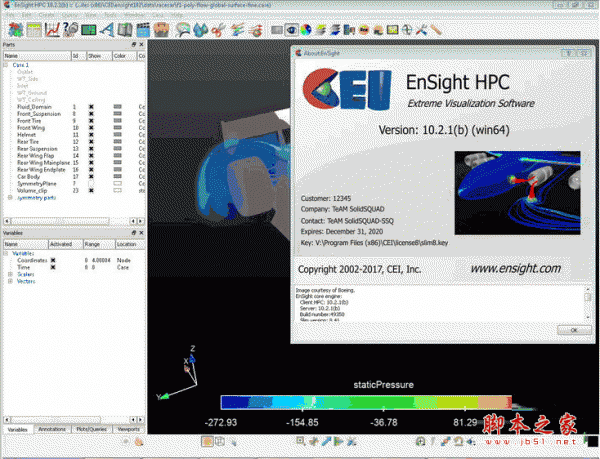Click the yellow-green monitor toolbar icon
600x459 pixels.
(393, 30)
